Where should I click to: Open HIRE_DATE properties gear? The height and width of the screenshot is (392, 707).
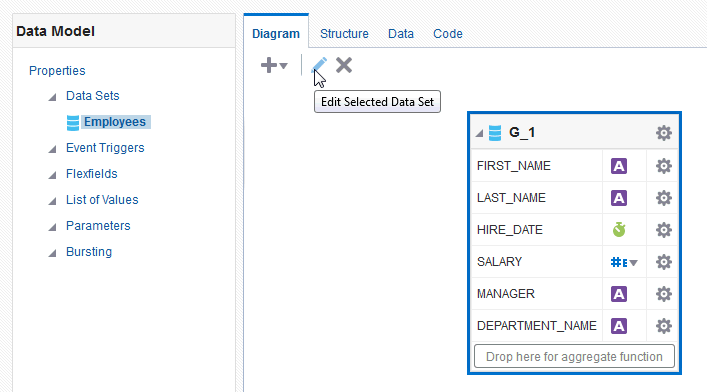[664, 230]
